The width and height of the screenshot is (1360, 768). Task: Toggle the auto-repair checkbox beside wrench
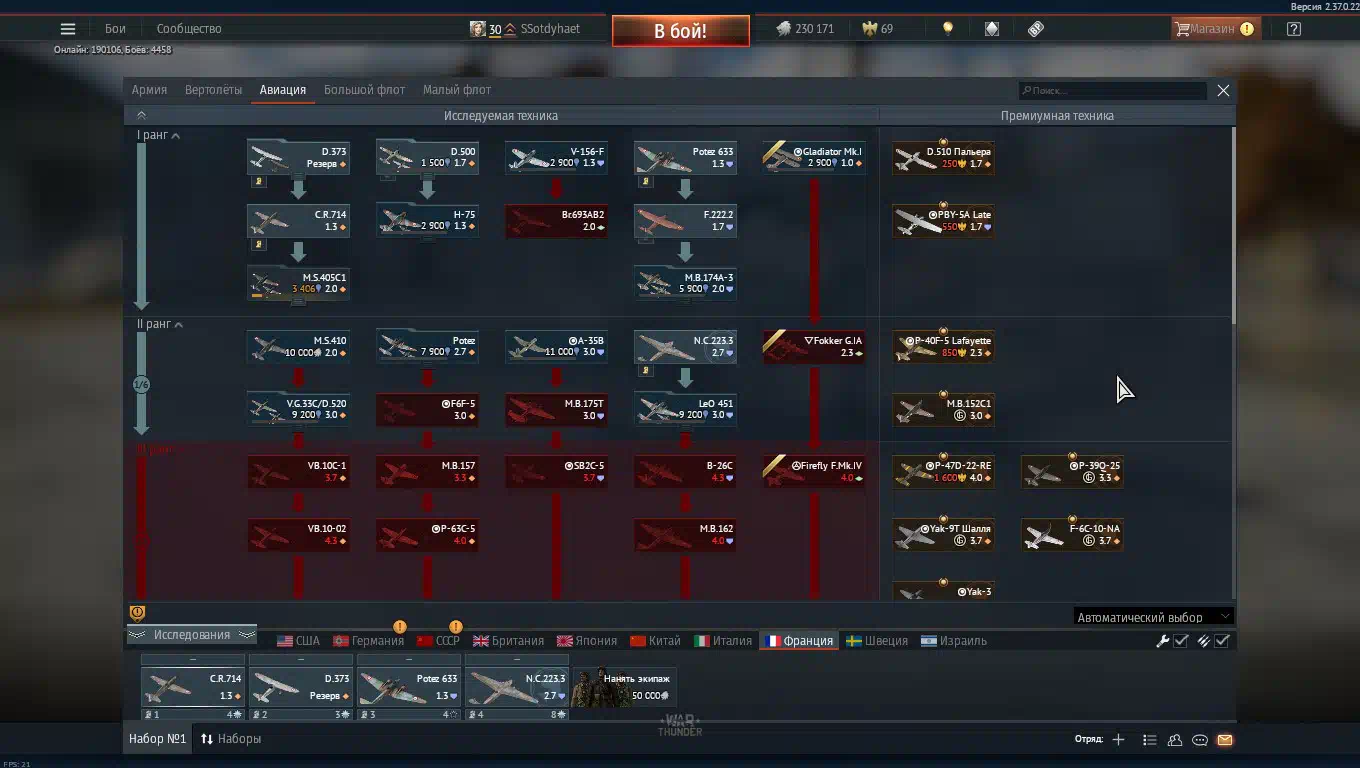[x=1181, y=641]
